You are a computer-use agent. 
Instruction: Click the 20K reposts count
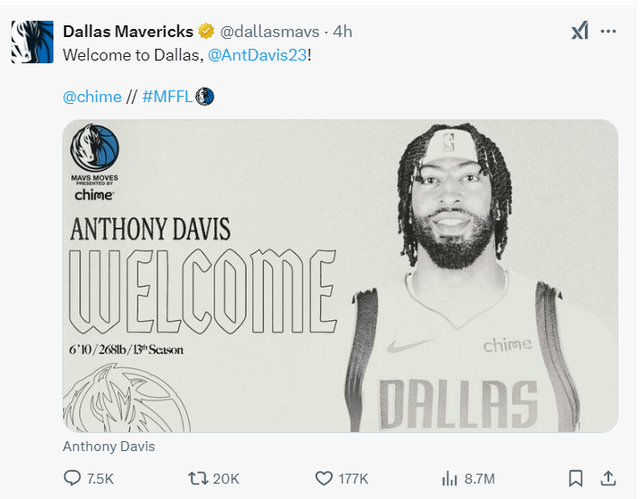click(226, 479)
